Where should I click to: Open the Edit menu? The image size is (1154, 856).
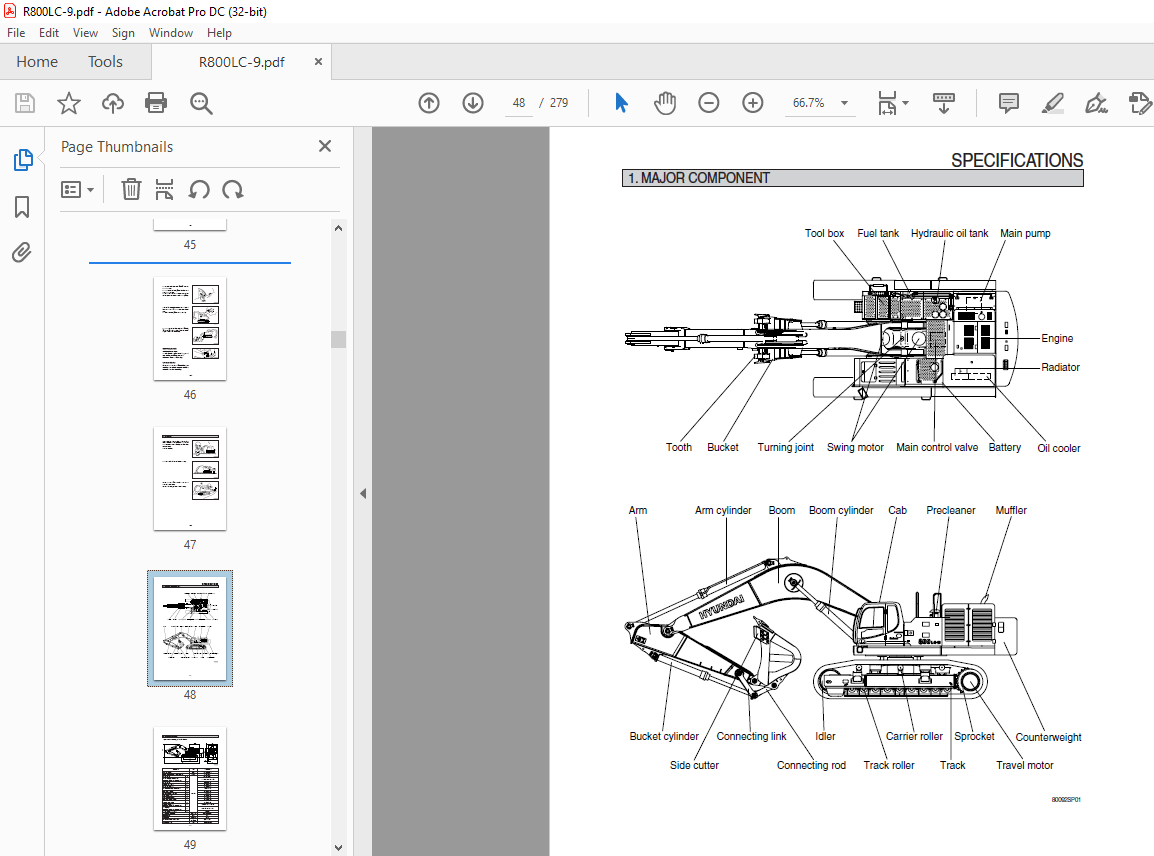49,33
